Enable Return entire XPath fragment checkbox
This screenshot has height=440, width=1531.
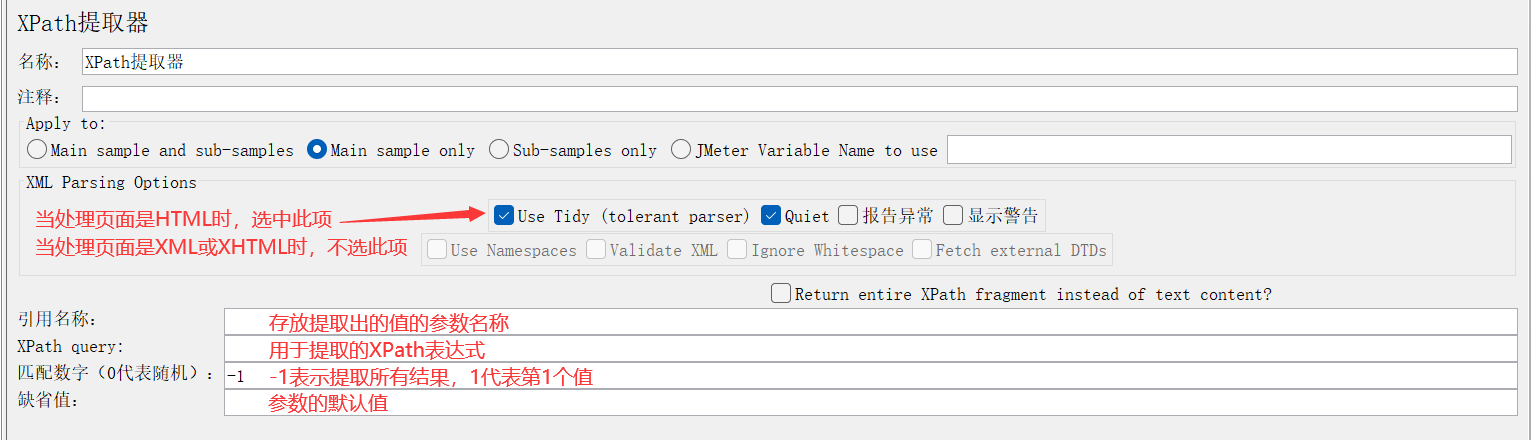tap(781, 294)
